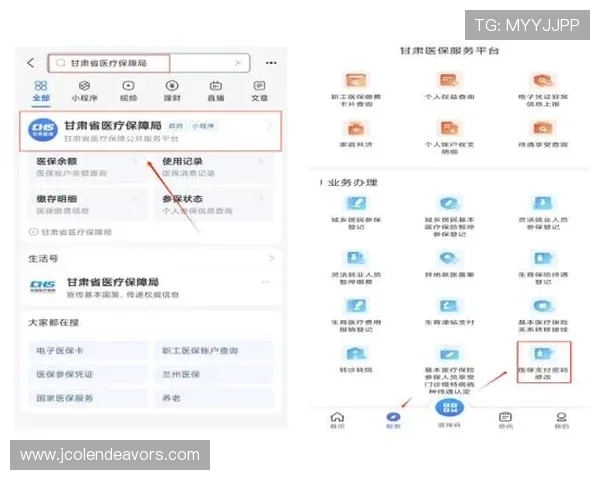The image size is (600, 480).
Task: Open the 直播 tab
Action: 215,91
